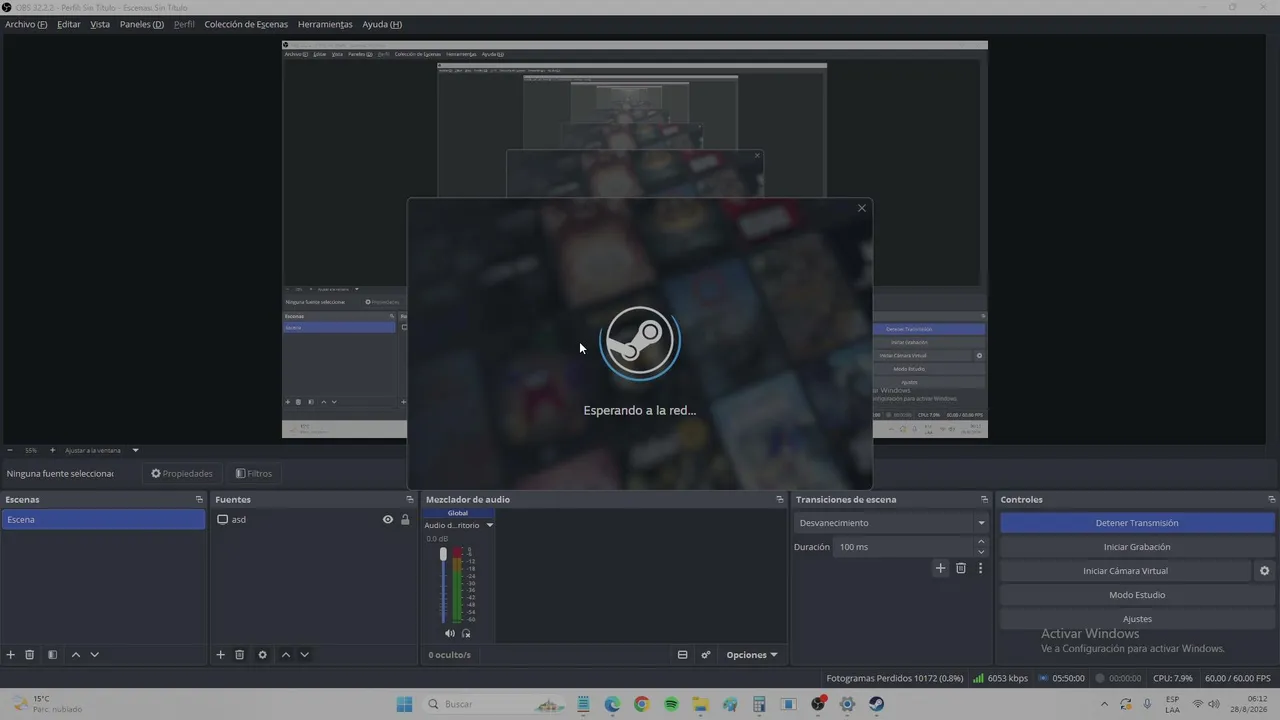Delete the selected source in Fuentes panel

click(240, 655)
